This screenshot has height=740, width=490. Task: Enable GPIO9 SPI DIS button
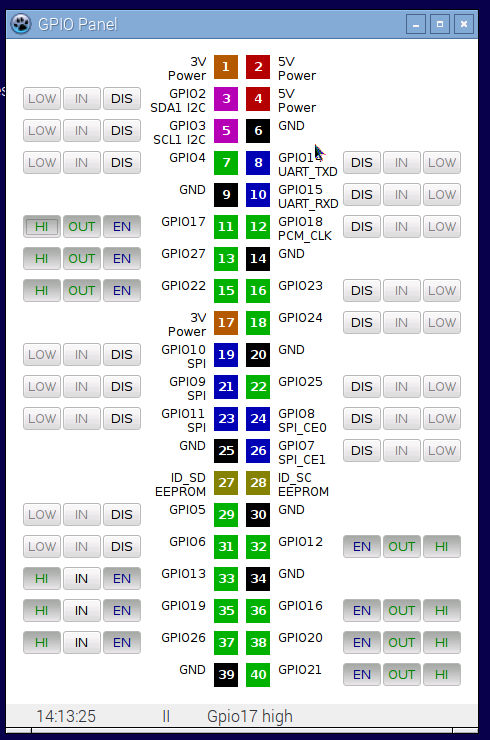pyautogui.click(x=122, y=387)
